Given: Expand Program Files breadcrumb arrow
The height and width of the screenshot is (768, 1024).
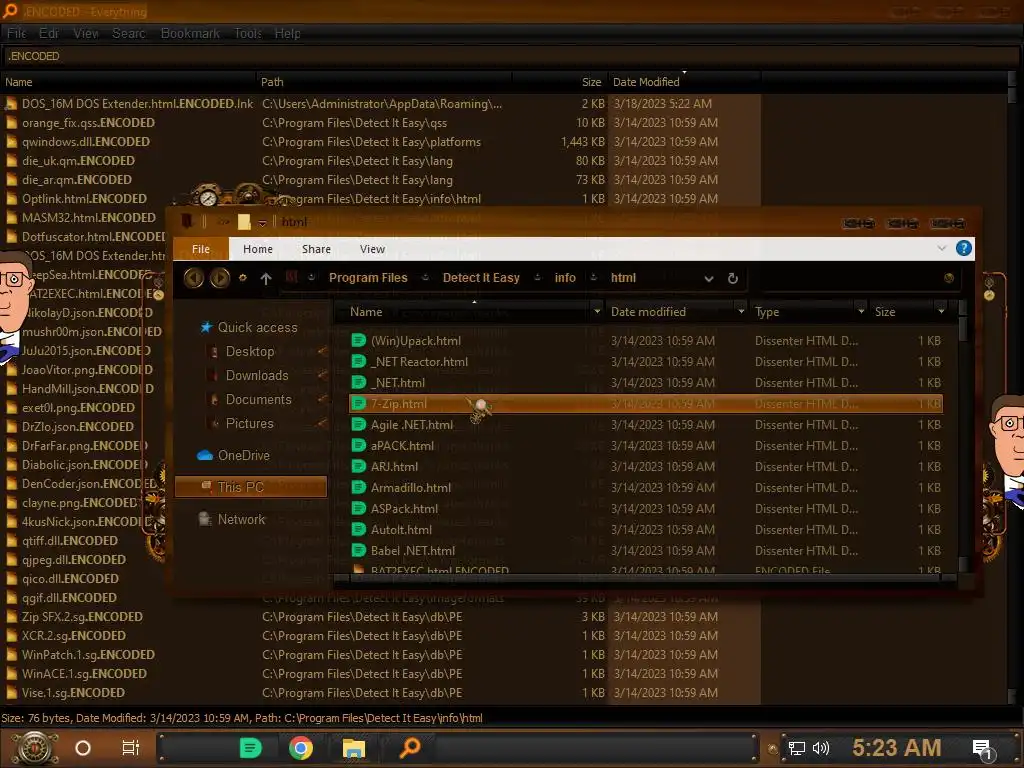Looking at the screenshot, I should (425, 278).
